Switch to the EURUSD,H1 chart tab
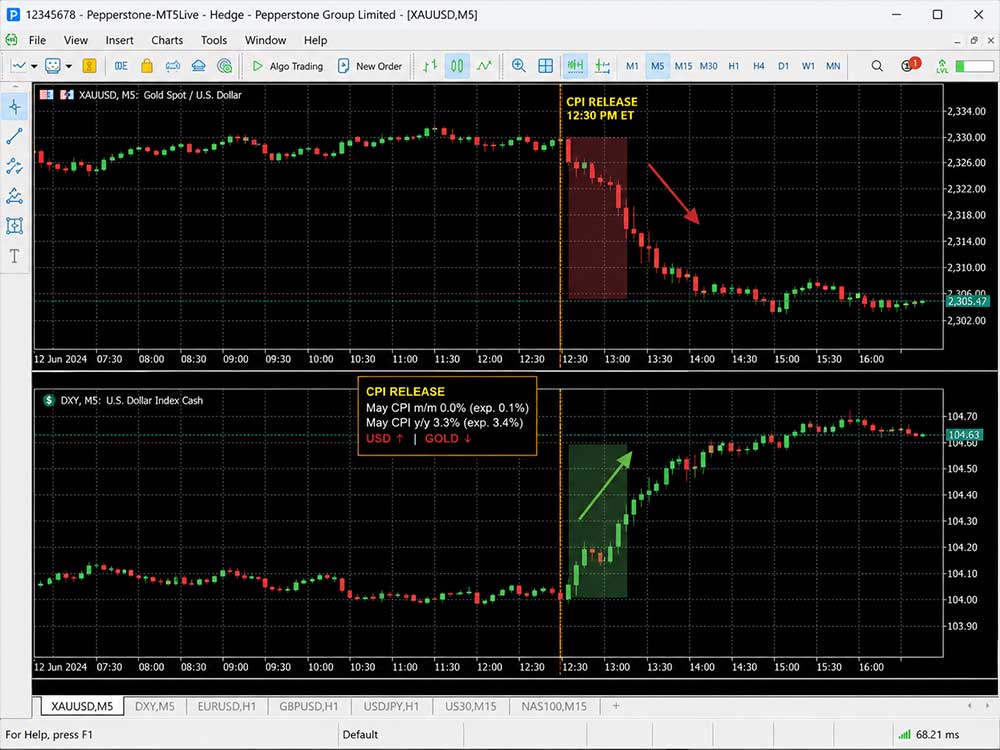The height and width of the screenshot is (750, 1000). pyautogui.click(x=226, y=706)
